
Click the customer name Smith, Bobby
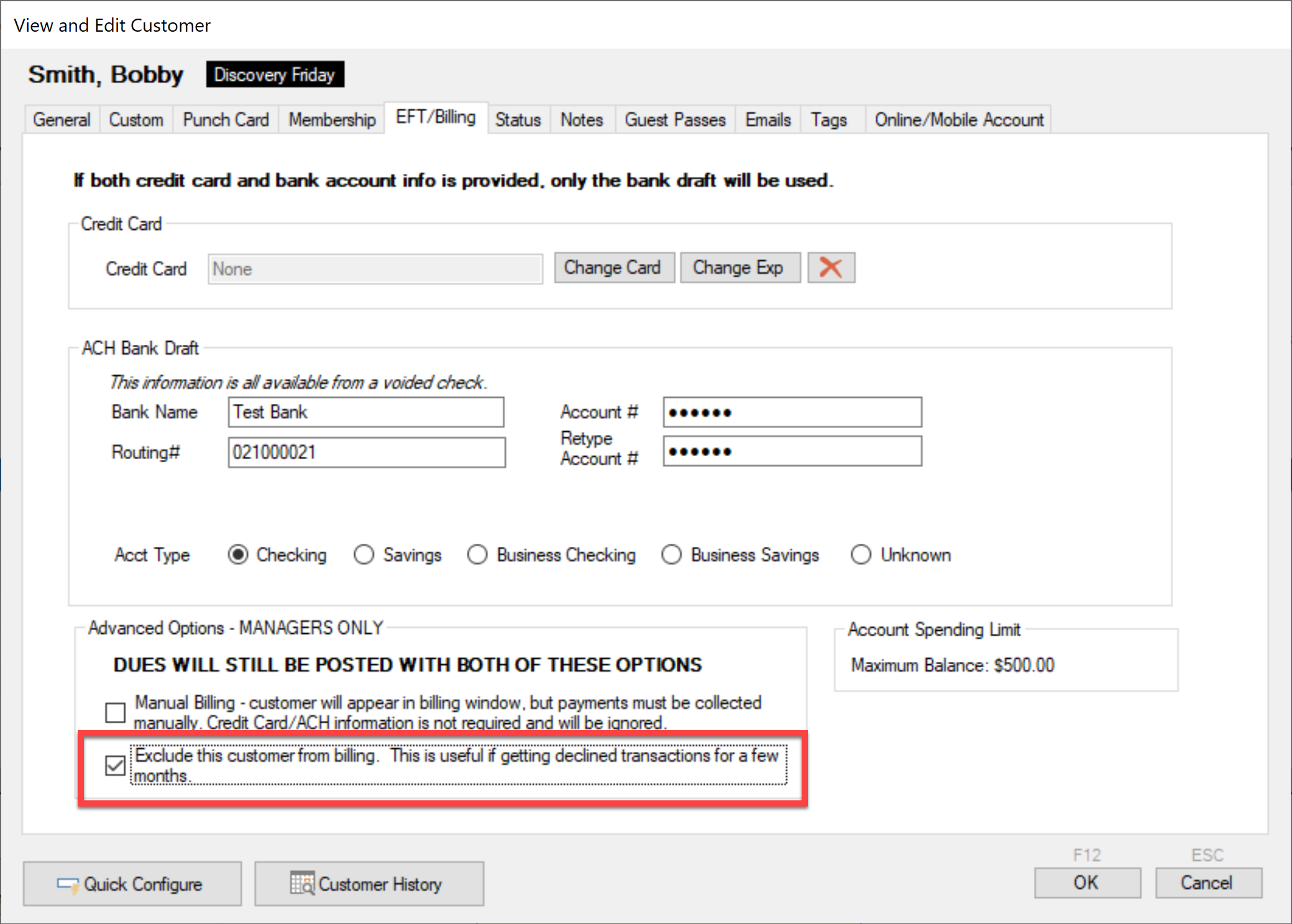point(106,75)
